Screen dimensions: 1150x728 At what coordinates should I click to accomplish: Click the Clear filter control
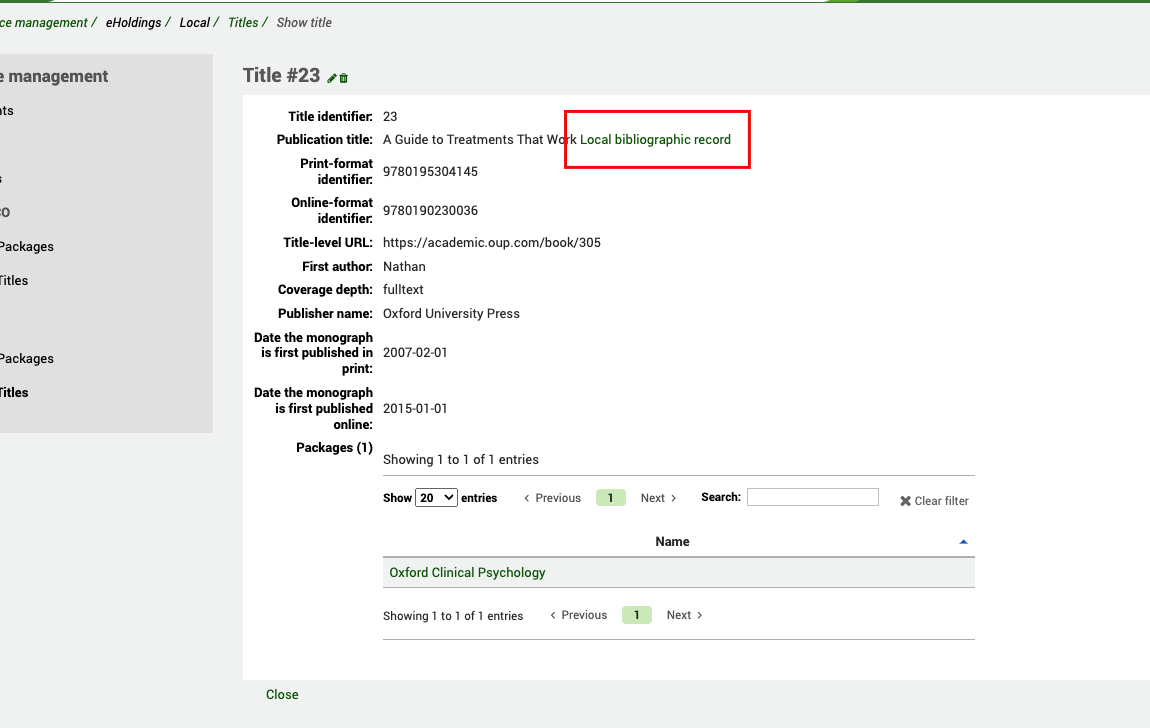932,500
